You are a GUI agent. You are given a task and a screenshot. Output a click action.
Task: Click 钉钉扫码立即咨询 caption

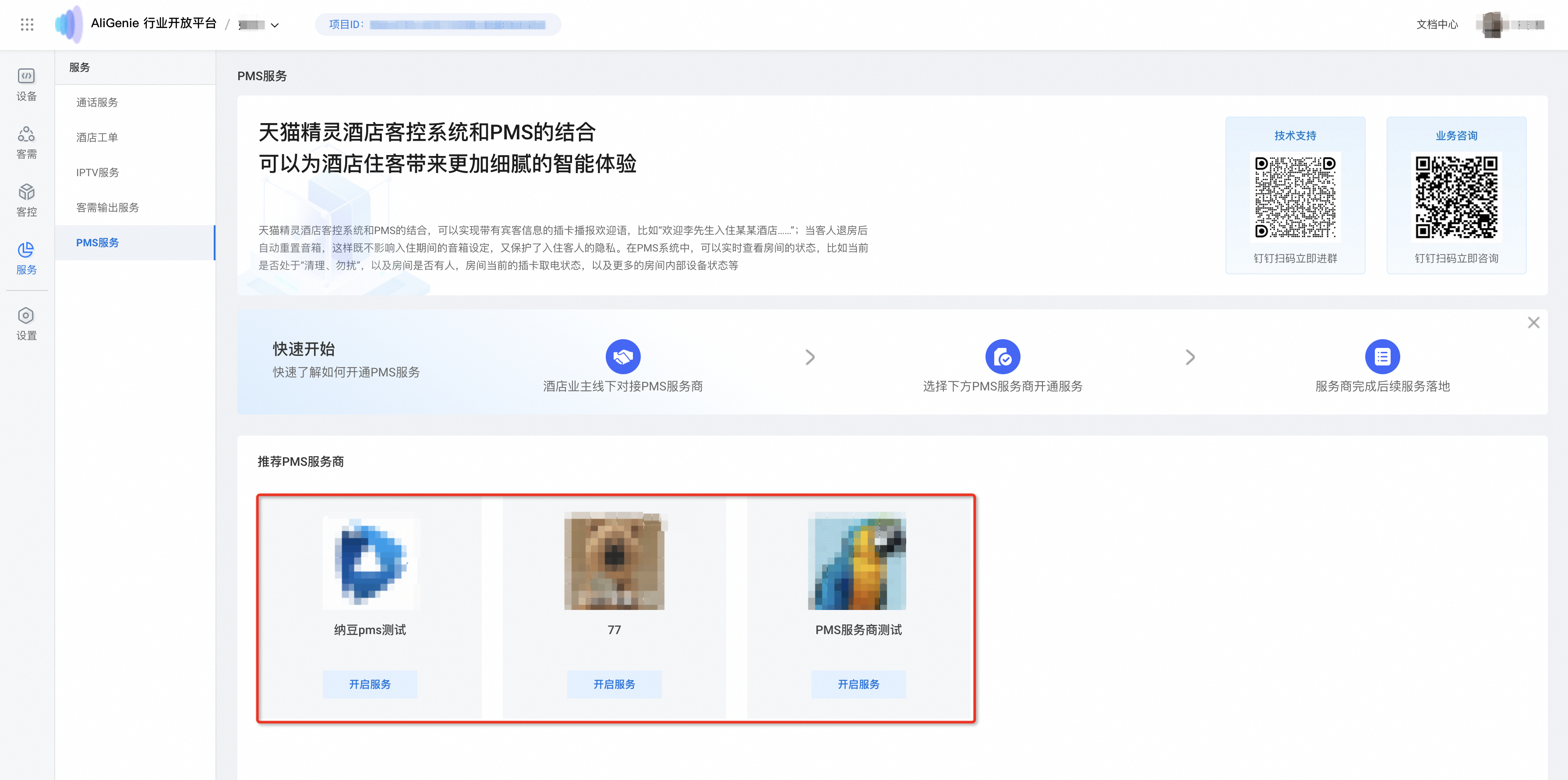[x=1456, y=259]
